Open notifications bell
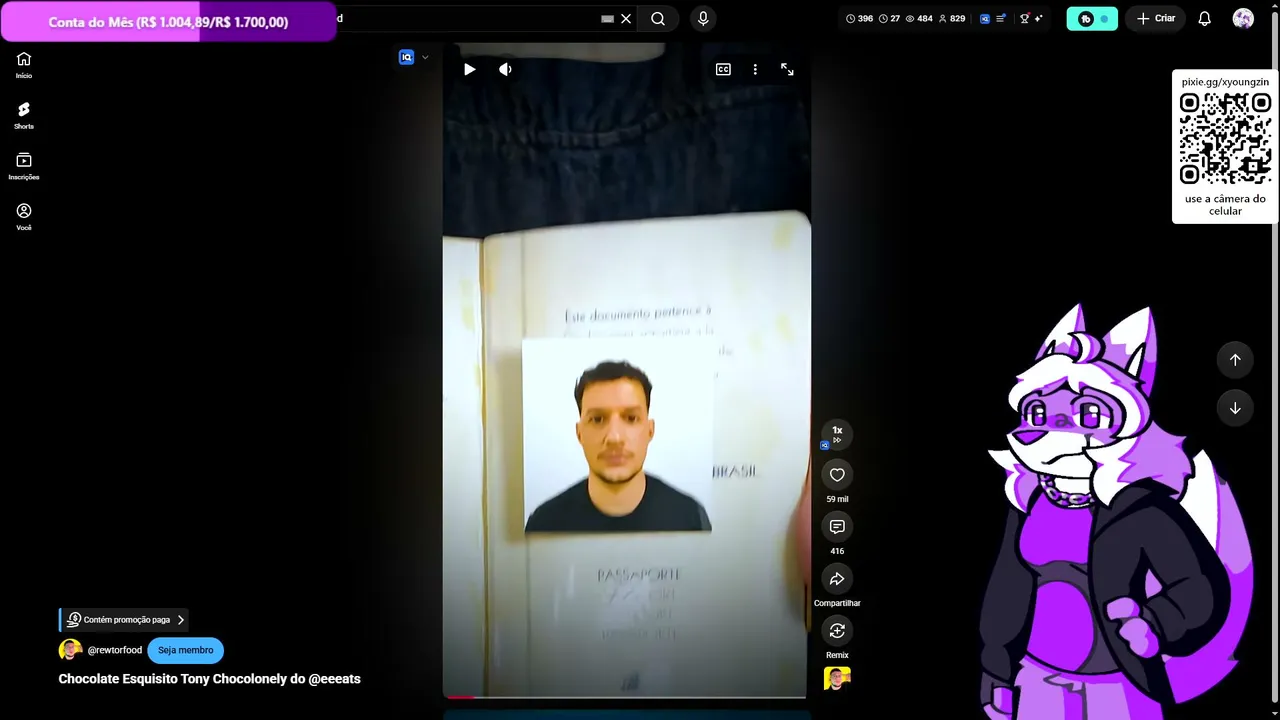Image resolution: width=1280 pixels, height=720 pixels. point(1205,18)
